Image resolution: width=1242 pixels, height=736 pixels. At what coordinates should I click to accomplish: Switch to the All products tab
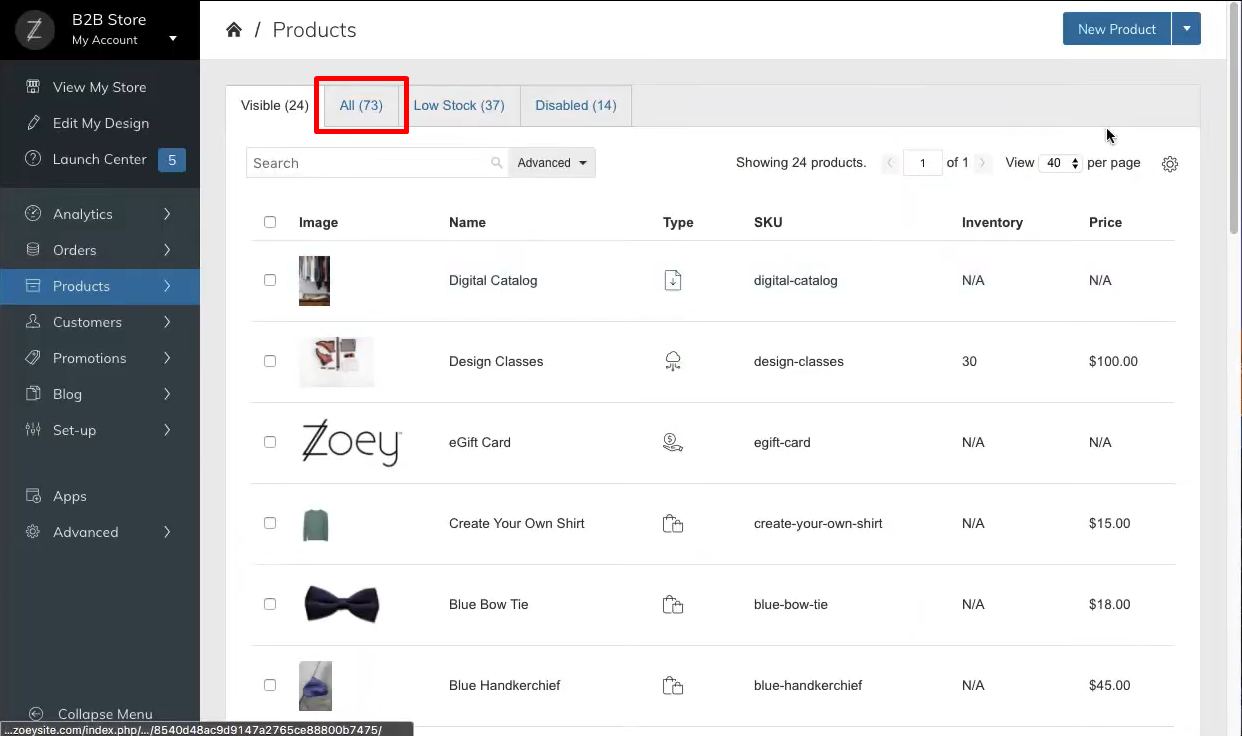tap(361, 105)
